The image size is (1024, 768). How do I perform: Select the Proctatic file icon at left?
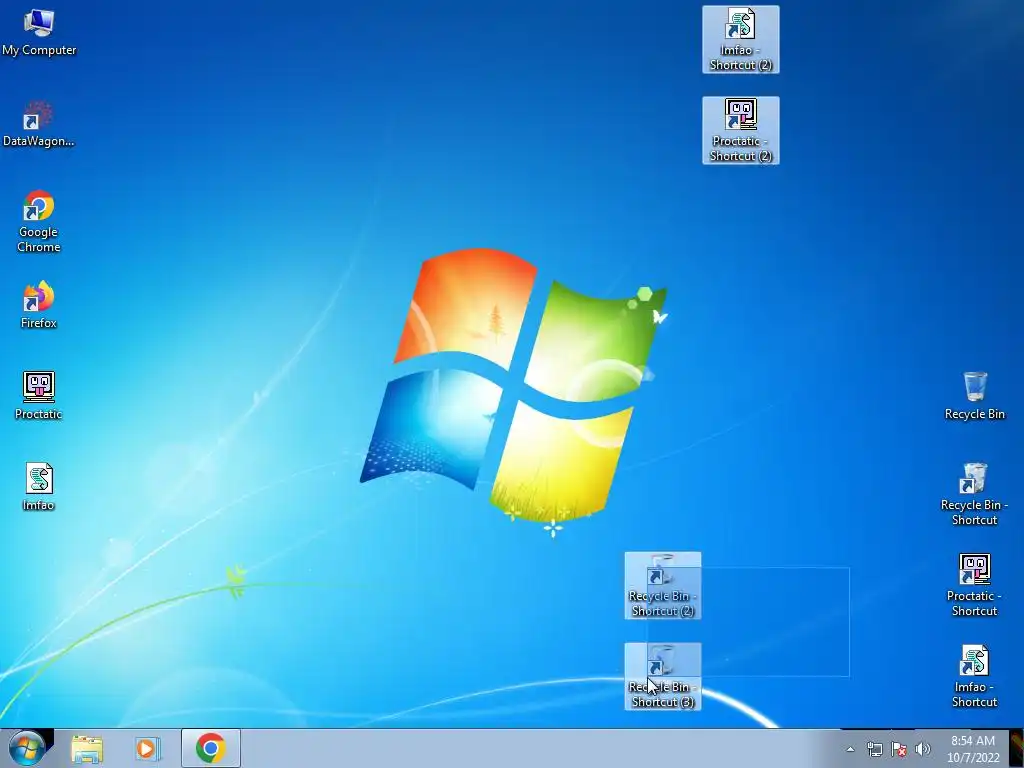point(39,396)
